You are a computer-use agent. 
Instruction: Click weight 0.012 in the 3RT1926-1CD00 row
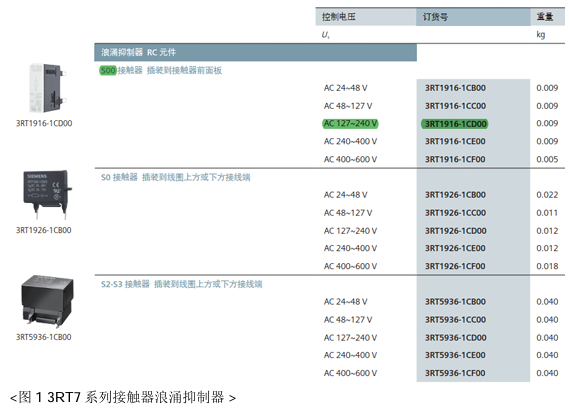[547, 231]
